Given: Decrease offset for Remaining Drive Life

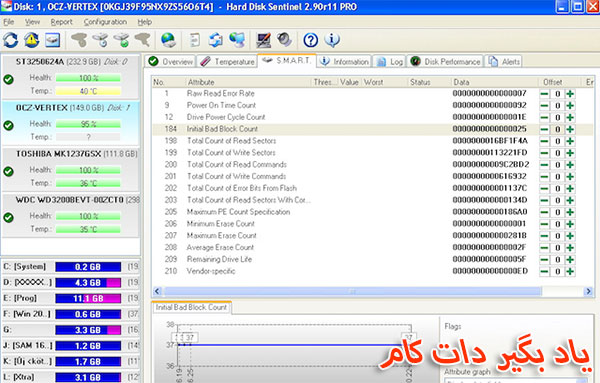Looking at the screenshot, I should click(x=545, y=259).
